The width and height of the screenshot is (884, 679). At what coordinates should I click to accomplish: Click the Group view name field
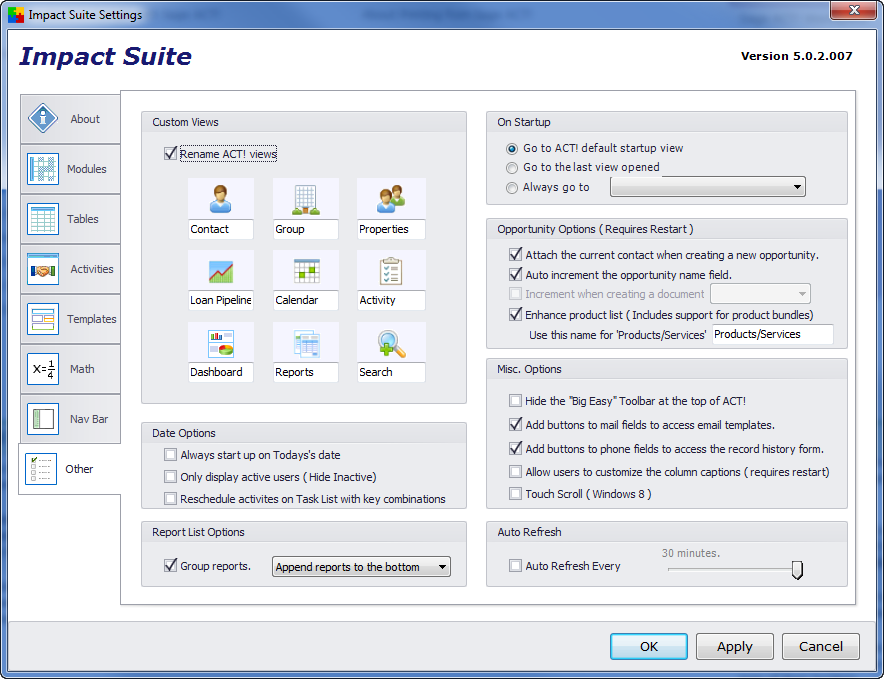pos(306,229)
